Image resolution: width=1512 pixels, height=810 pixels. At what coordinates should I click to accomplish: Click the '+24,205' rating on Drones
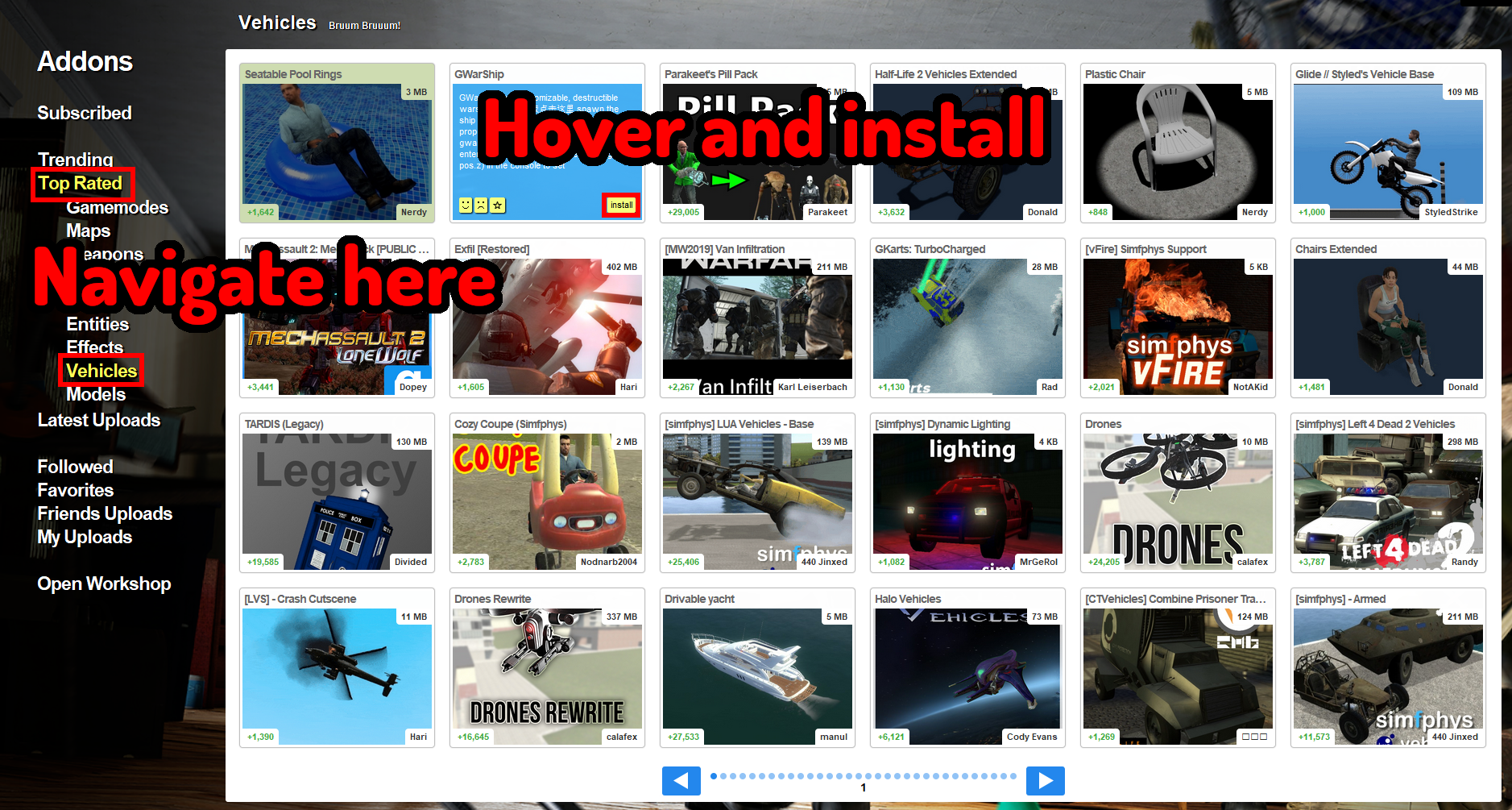pyautogui.click(x=1104, y=562)
